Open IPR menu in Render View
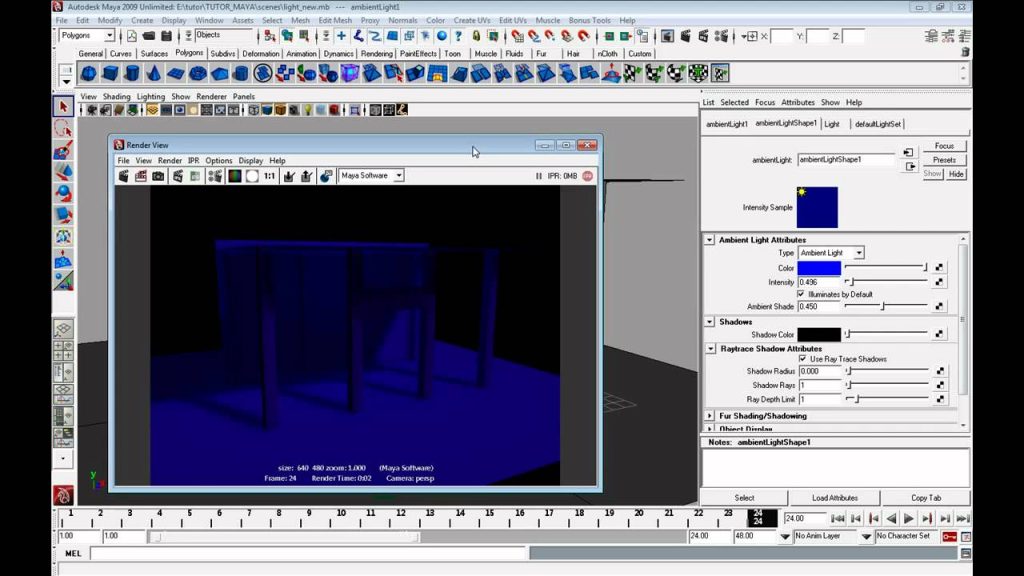 coord(193,160)
